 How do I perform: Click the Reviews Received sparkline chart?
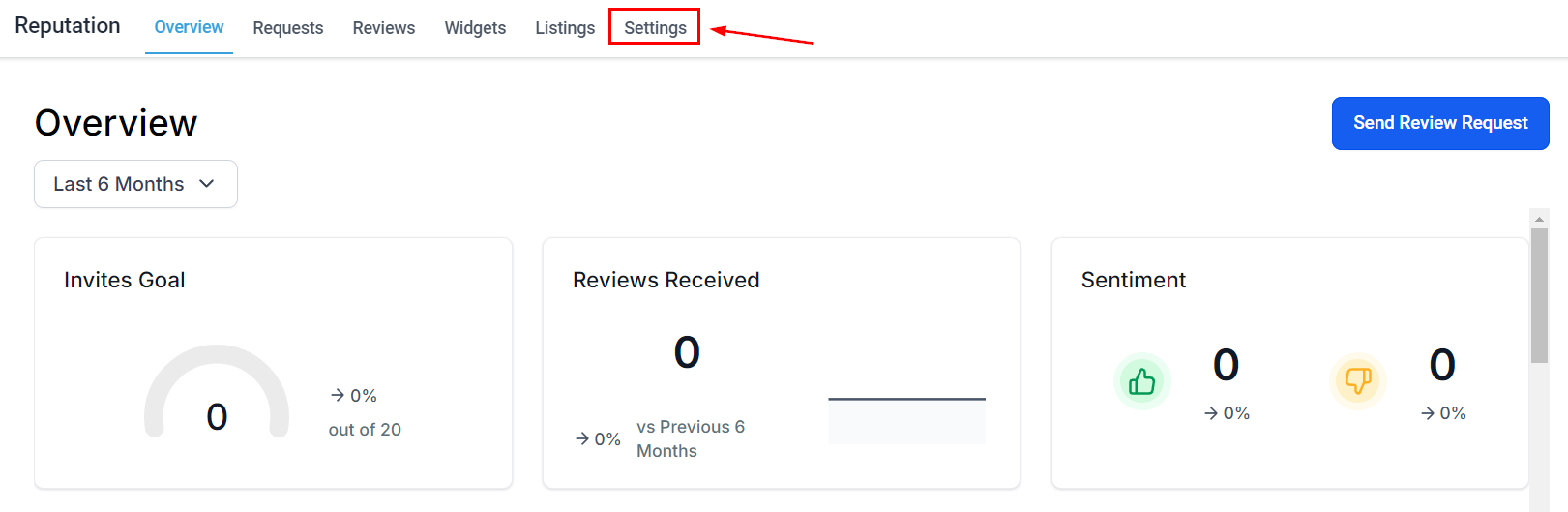coord(906,419)
